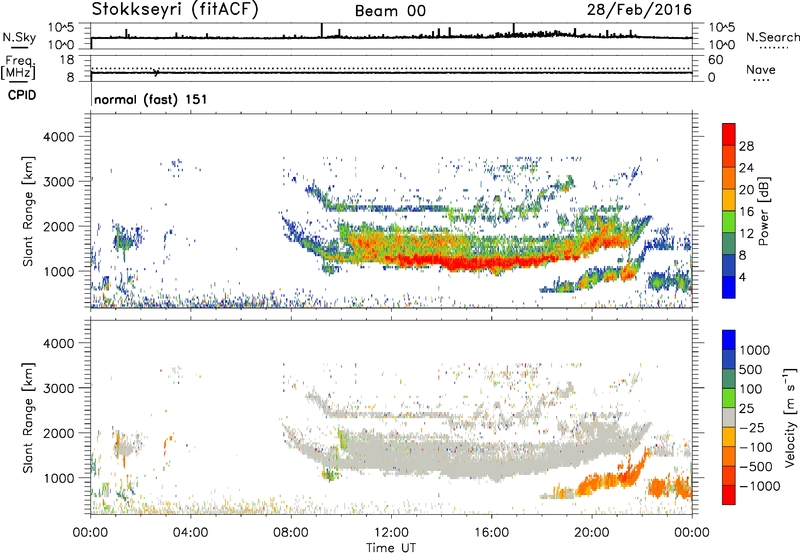Screen dimensions: 800x554
Task: Click the '60' Nave axis tick
Action: (x=716, y=60)
